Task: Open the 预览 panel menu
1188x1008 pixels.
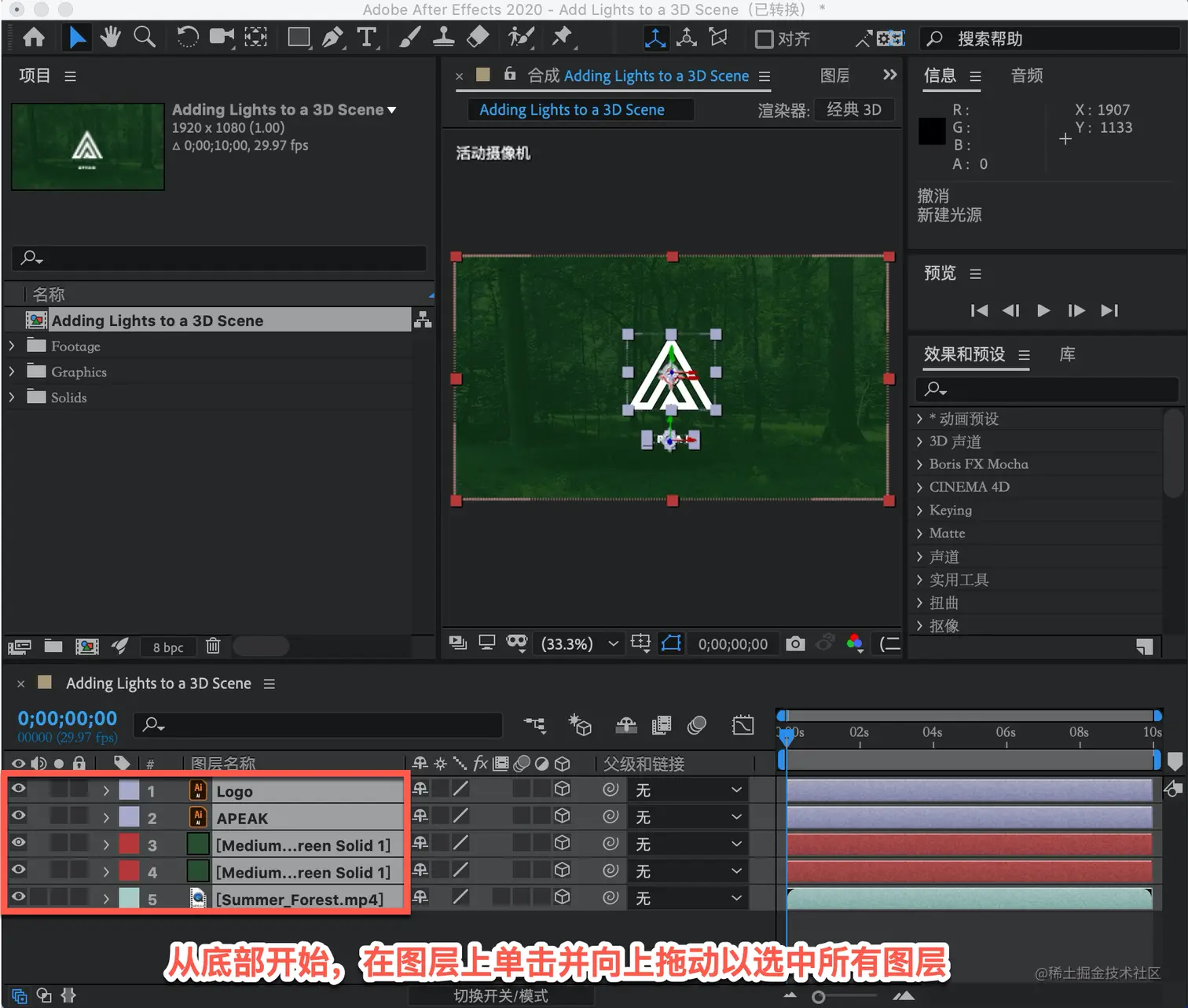Action: coord(976,274)
